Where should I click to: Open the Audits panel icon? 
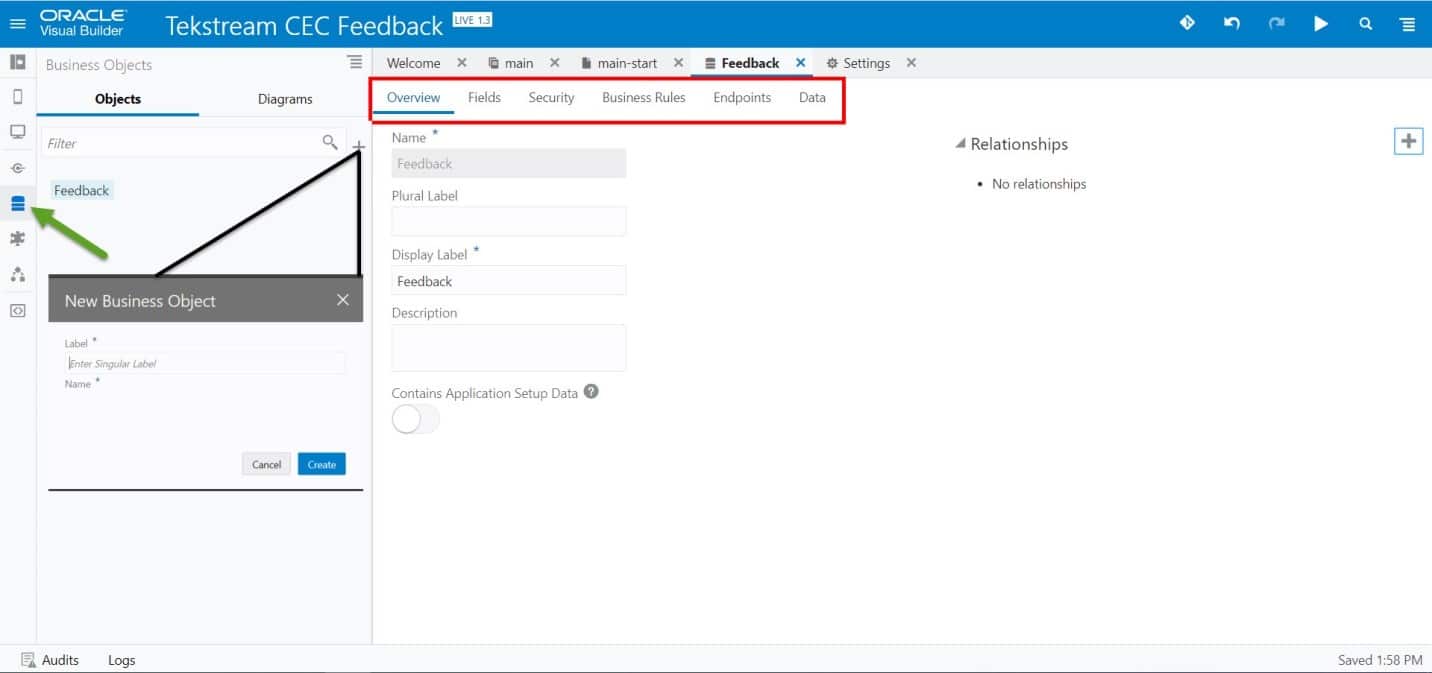(28, 660)
